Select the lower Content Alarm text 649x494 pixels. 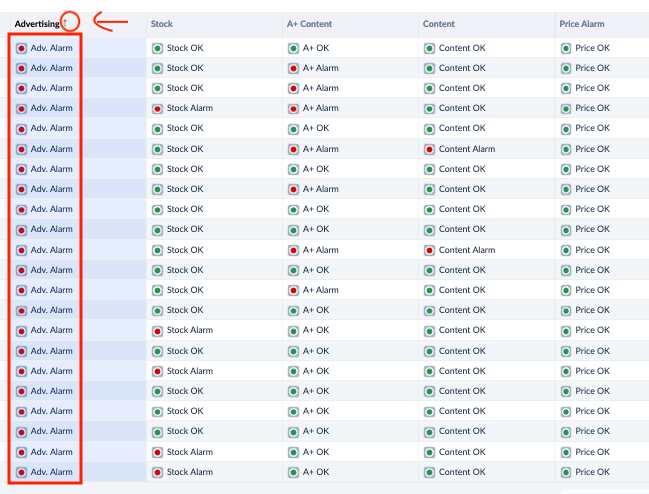tap(467, 250)
